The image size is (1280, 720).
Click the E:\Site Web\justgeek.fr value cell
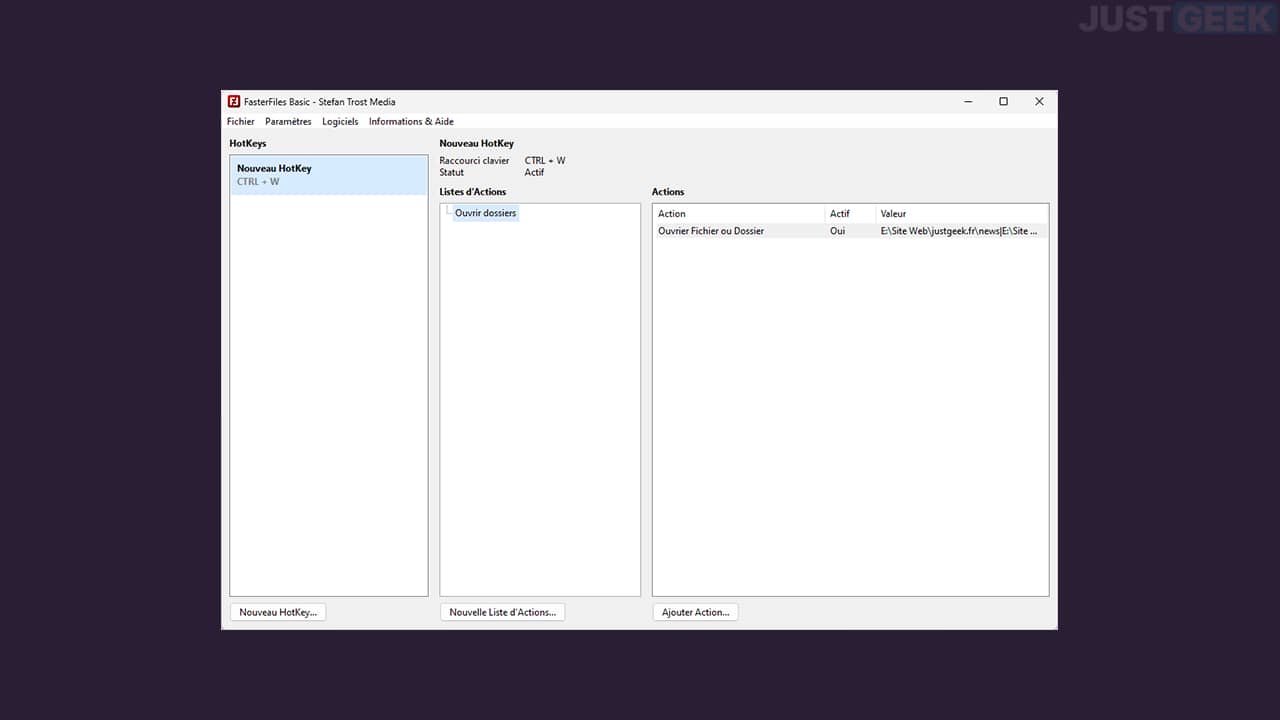pyautogui.click(x=959, y=231)
